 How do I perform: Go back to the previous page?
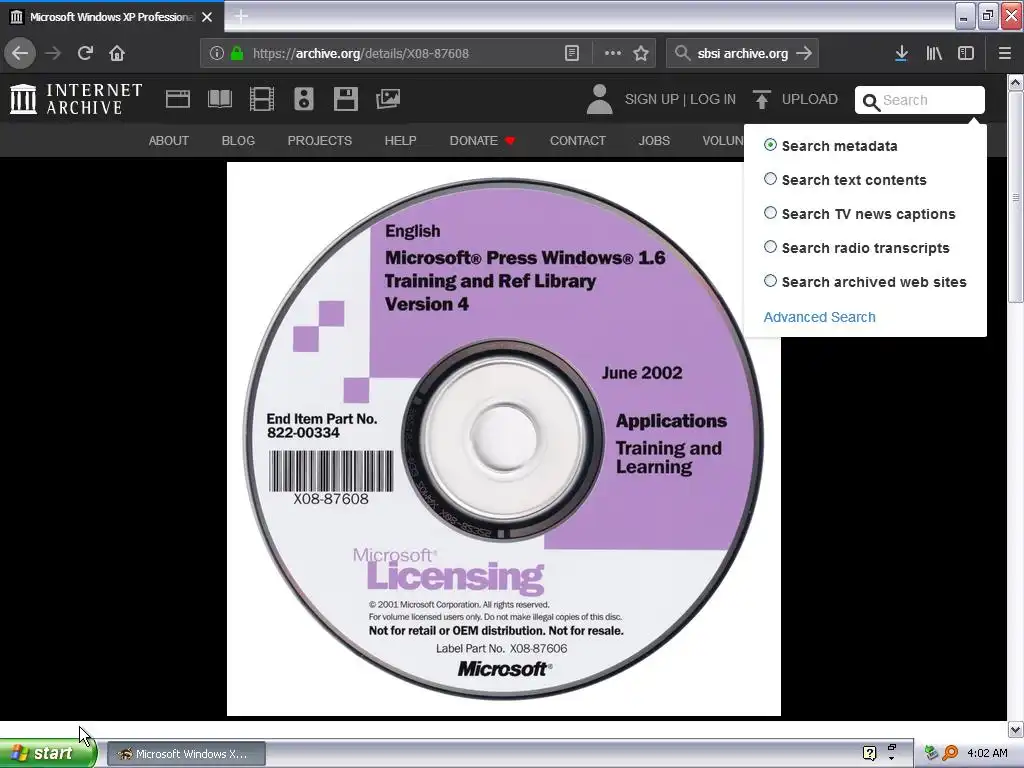click(x=20, y=54)
